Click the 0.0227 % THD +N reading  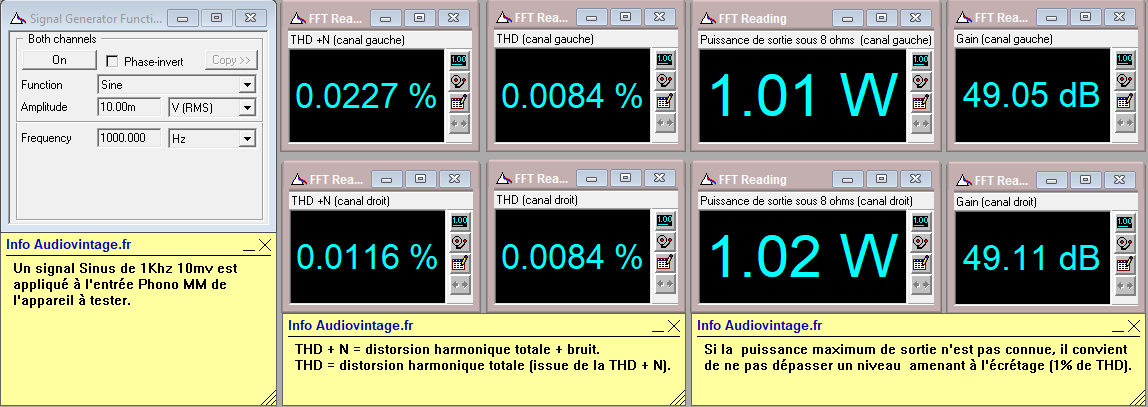[x=366, y=96]
